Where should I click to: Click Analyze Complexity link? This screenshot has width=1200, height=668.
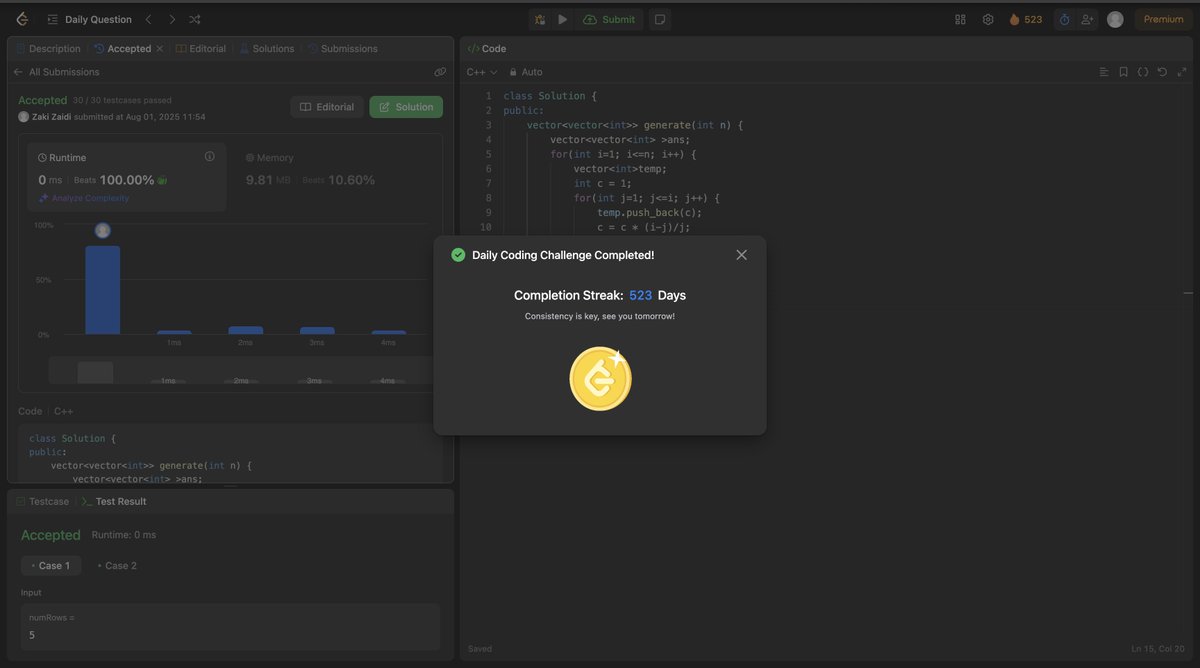pyautogui.click(x=84, y=198)
